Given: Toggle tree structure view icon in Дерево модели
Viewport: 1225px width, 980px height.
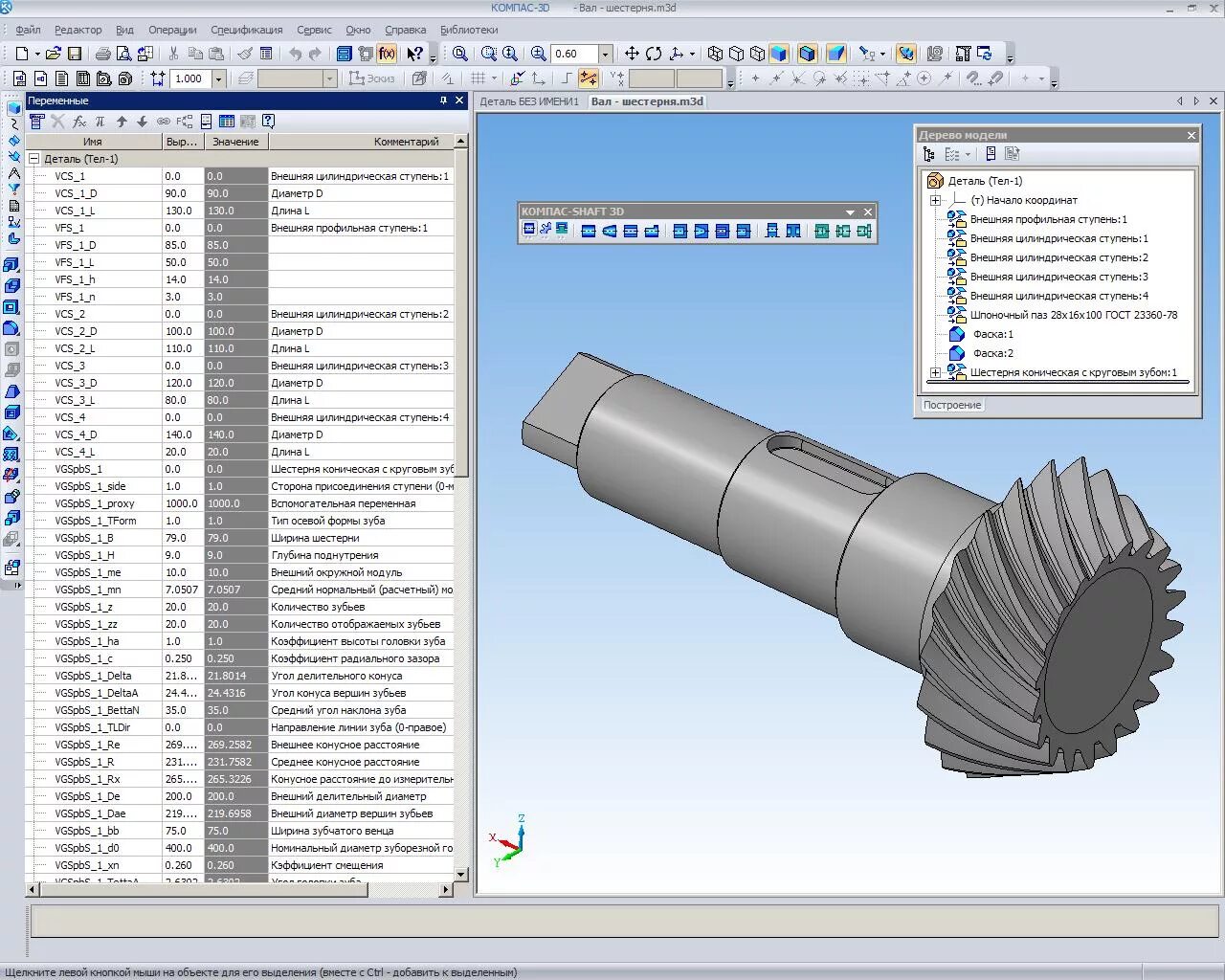Looking at the screenshot, I should coord(929,154).
